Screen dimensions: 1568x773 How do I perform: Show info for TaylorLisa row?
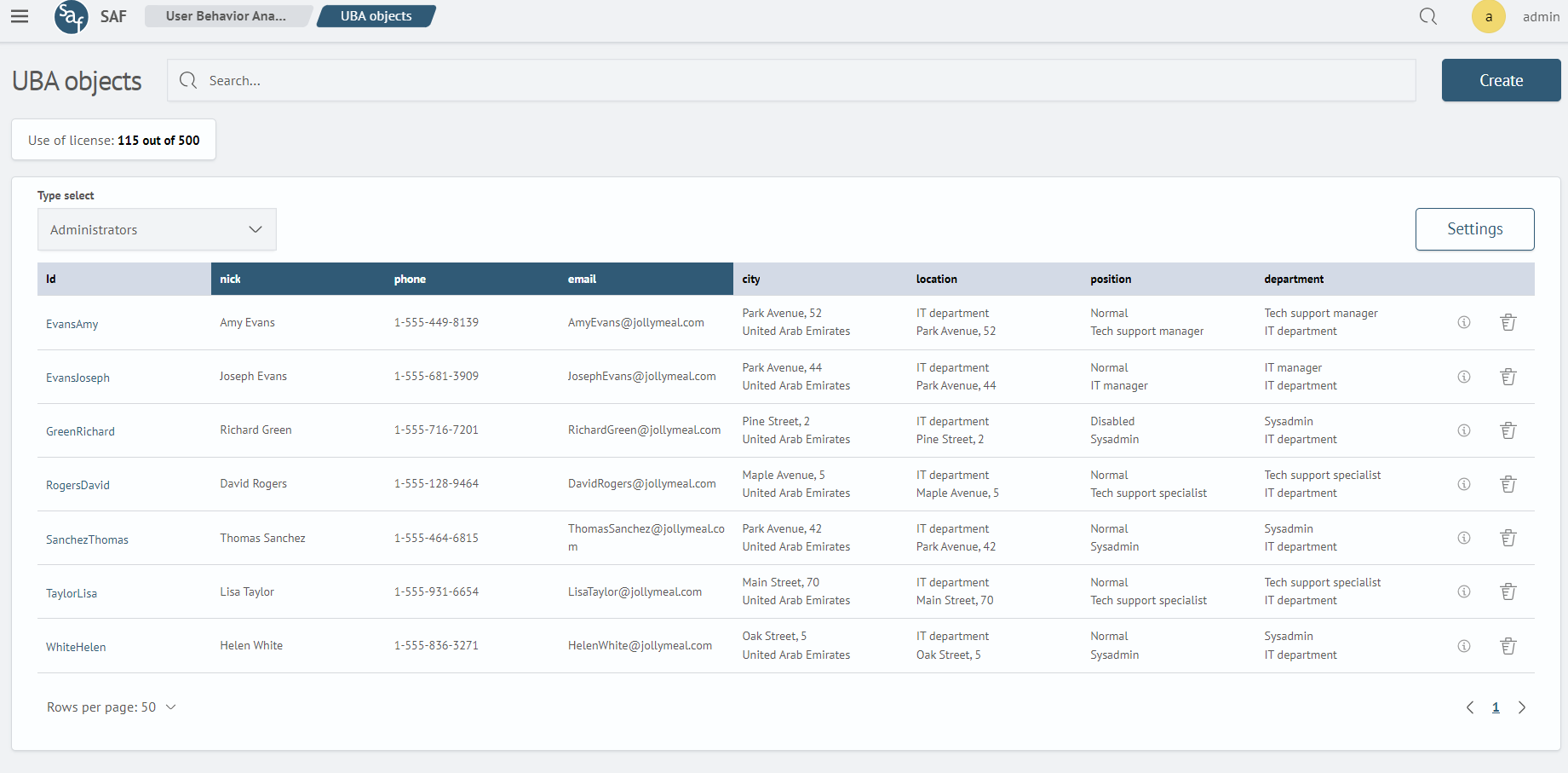coord(1464,591)
